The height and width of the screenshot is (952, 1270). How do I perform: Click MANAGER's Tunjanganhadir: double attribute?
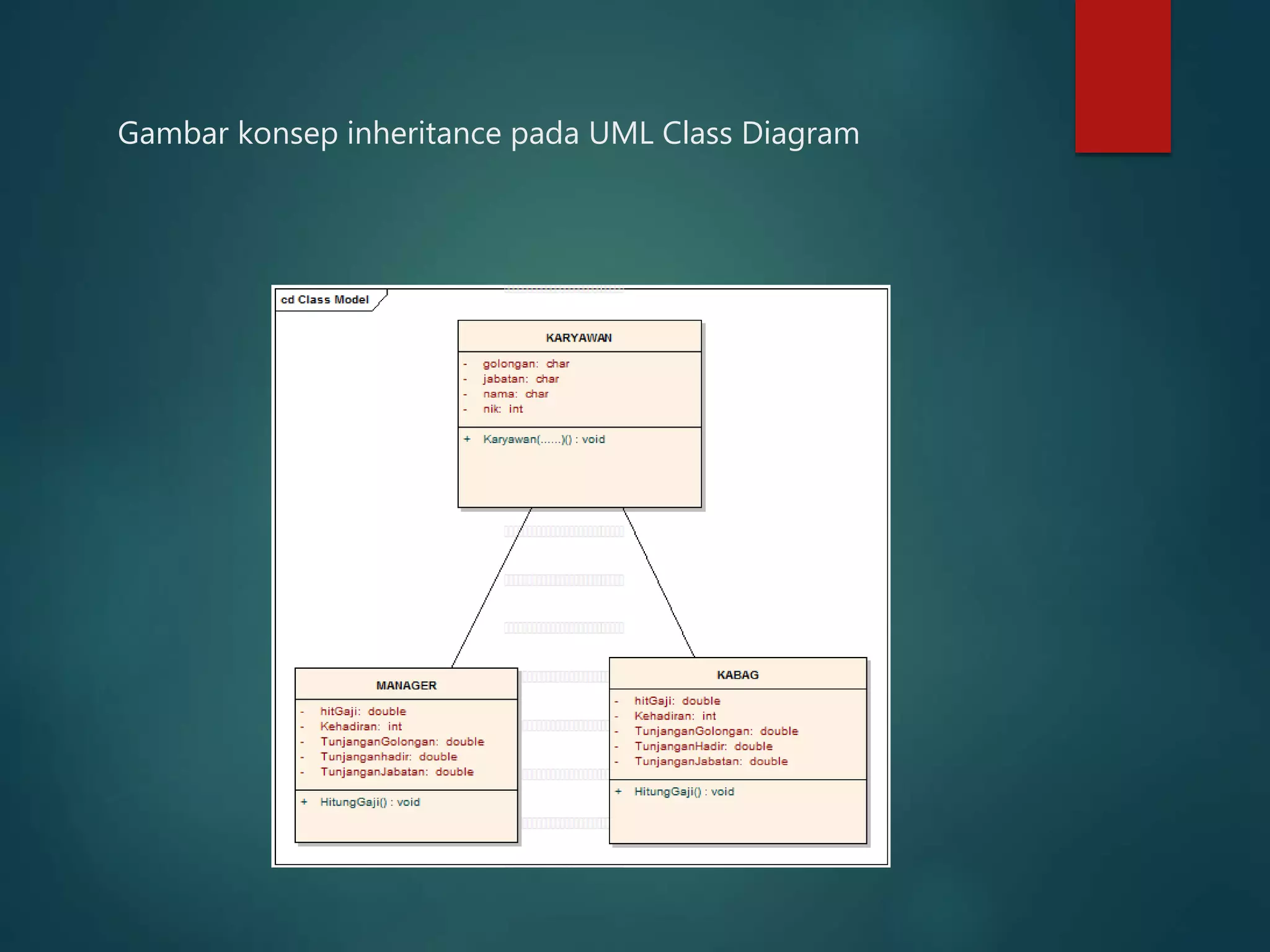point(388,757)
